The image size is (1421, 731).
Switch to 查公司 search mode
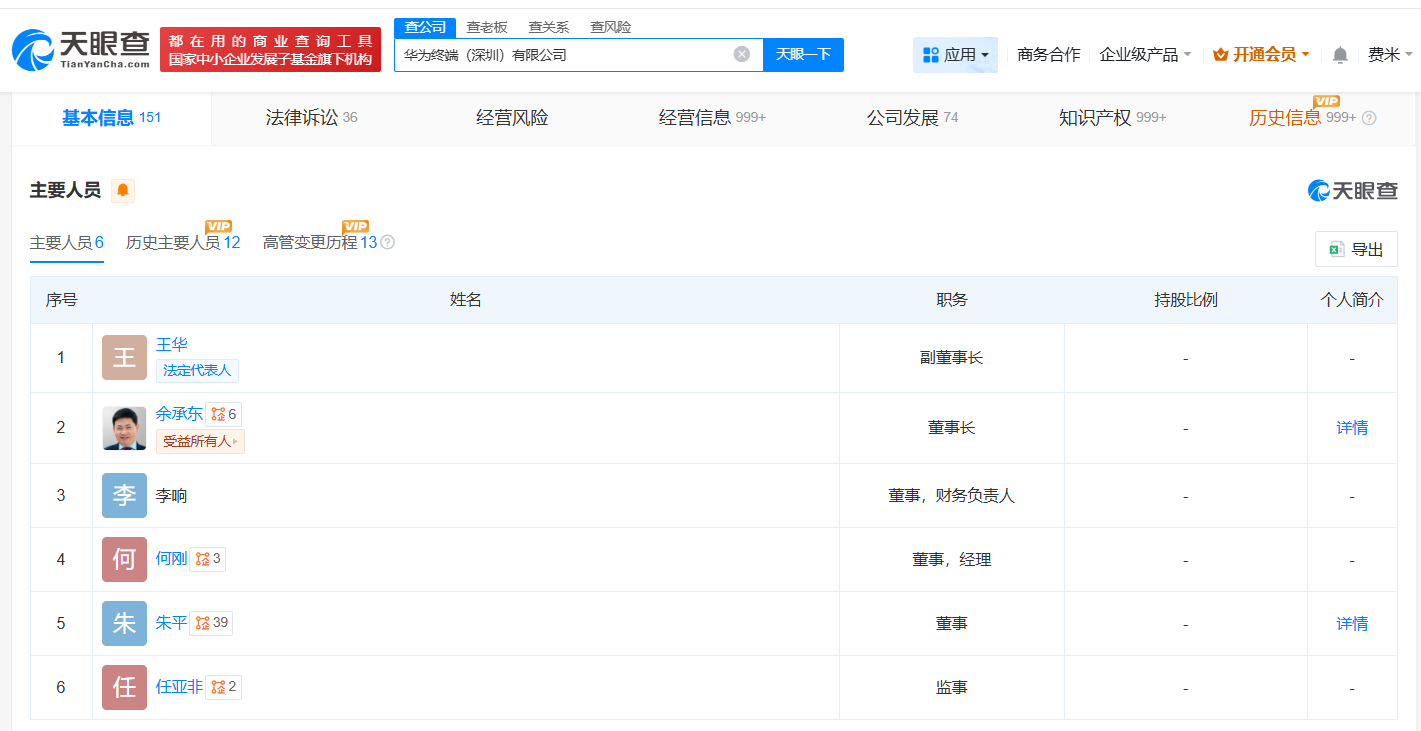pos(425,27)
